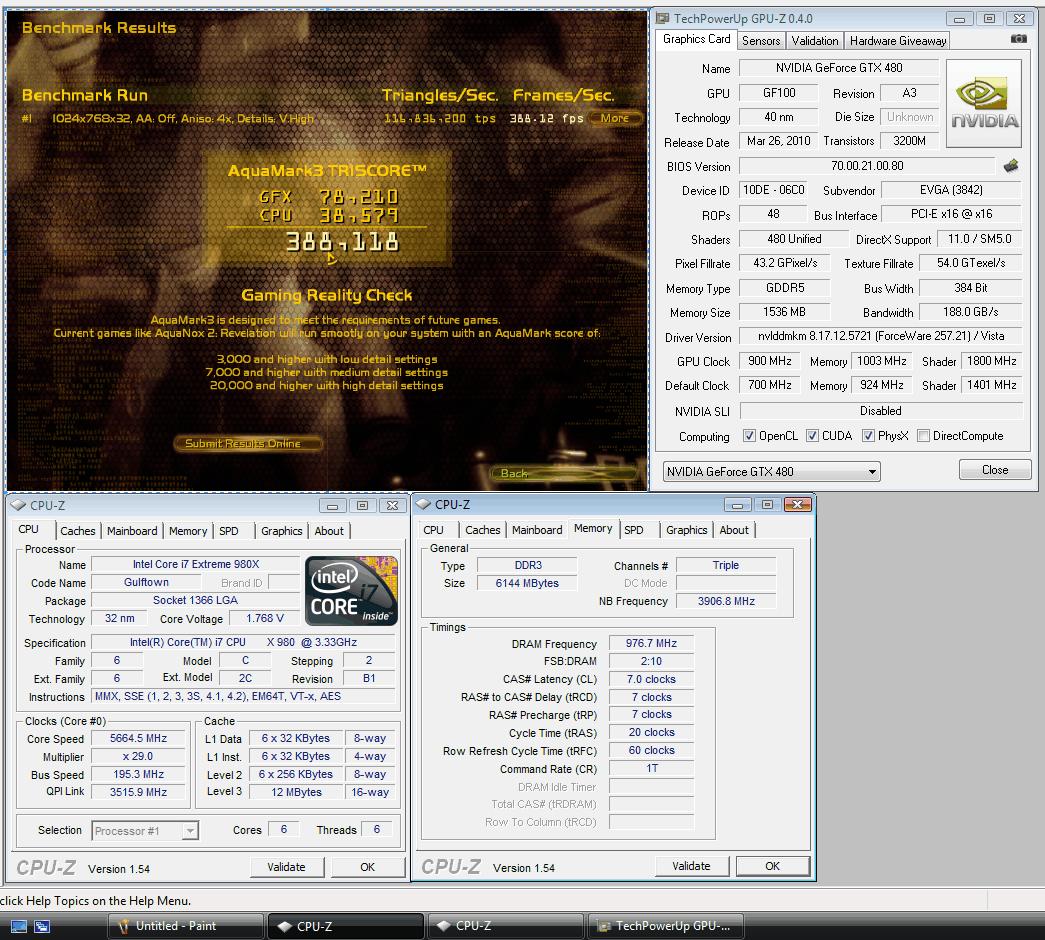Click the Core Speed value 5664.5 MHz
This screenshot has width=1045, height=940.
point(138,739)
